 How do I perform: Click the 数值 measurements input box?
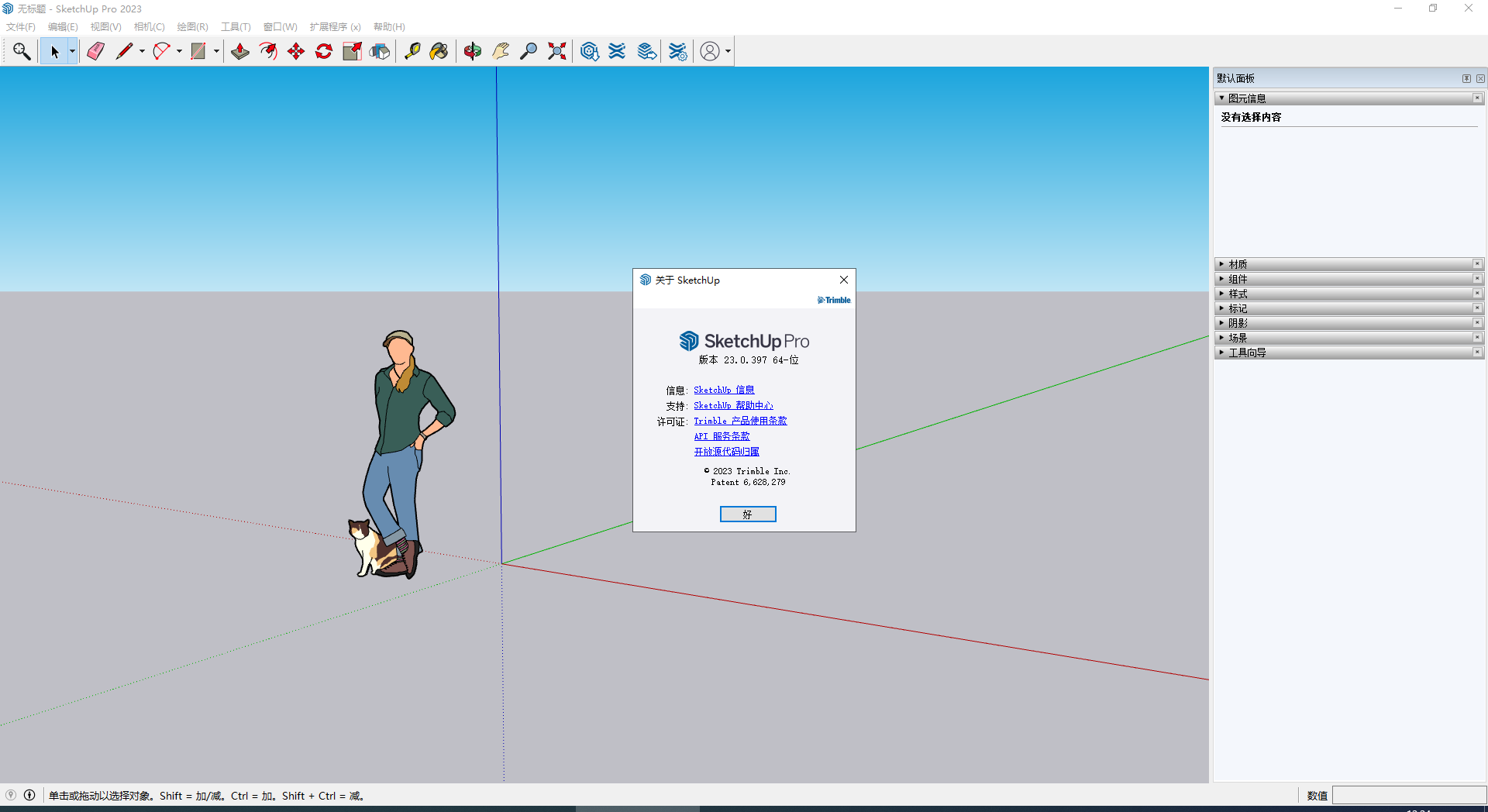tap(1409, 796)
